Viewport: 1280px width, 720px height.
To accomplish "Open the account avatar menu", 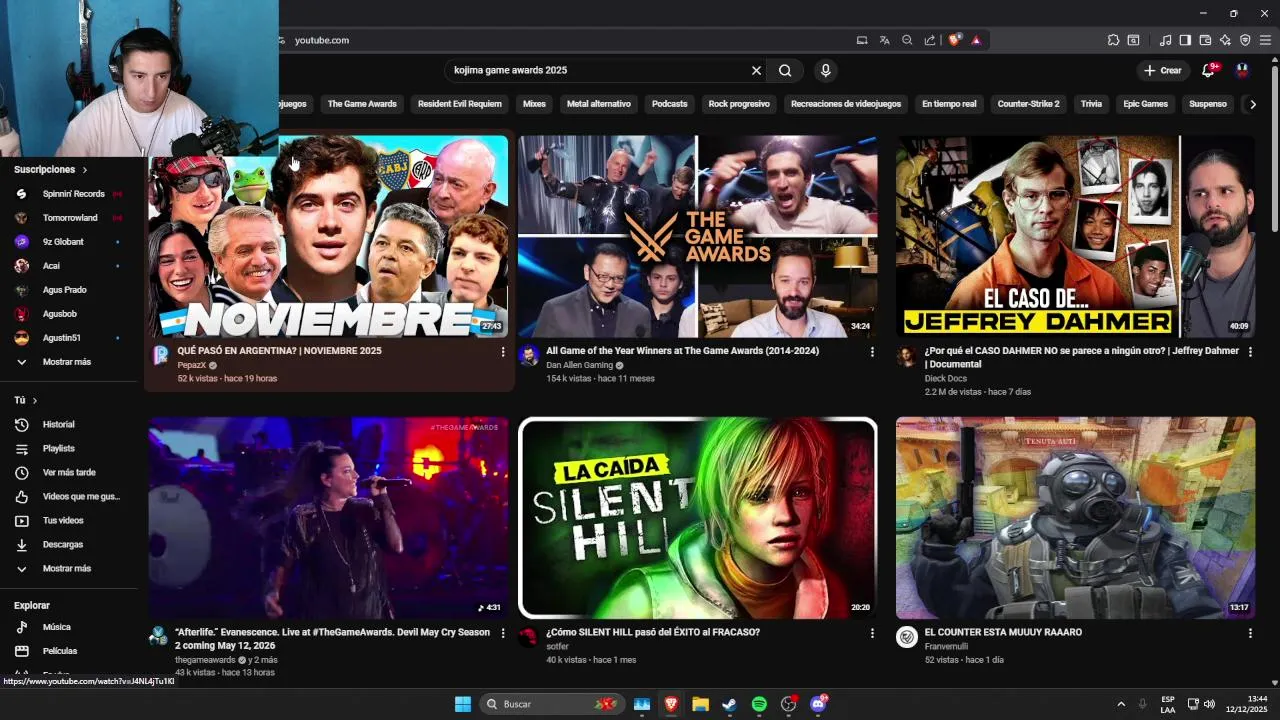I will pyautogui.click(x=1242, y=70).
